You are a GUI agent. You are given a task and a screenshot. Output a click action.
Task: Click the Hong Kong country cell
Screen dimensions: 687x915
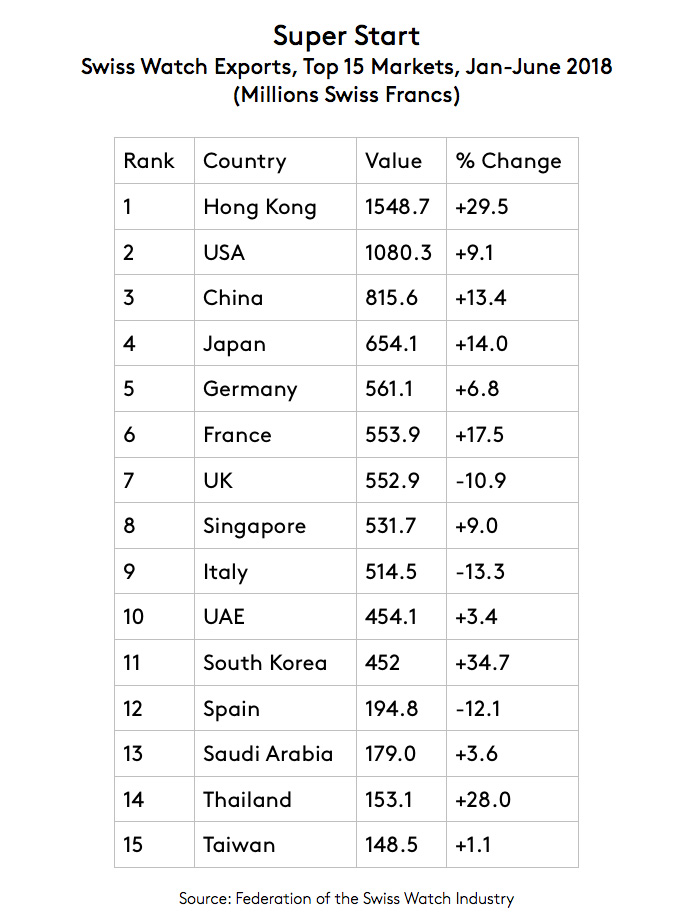[259, 207]
